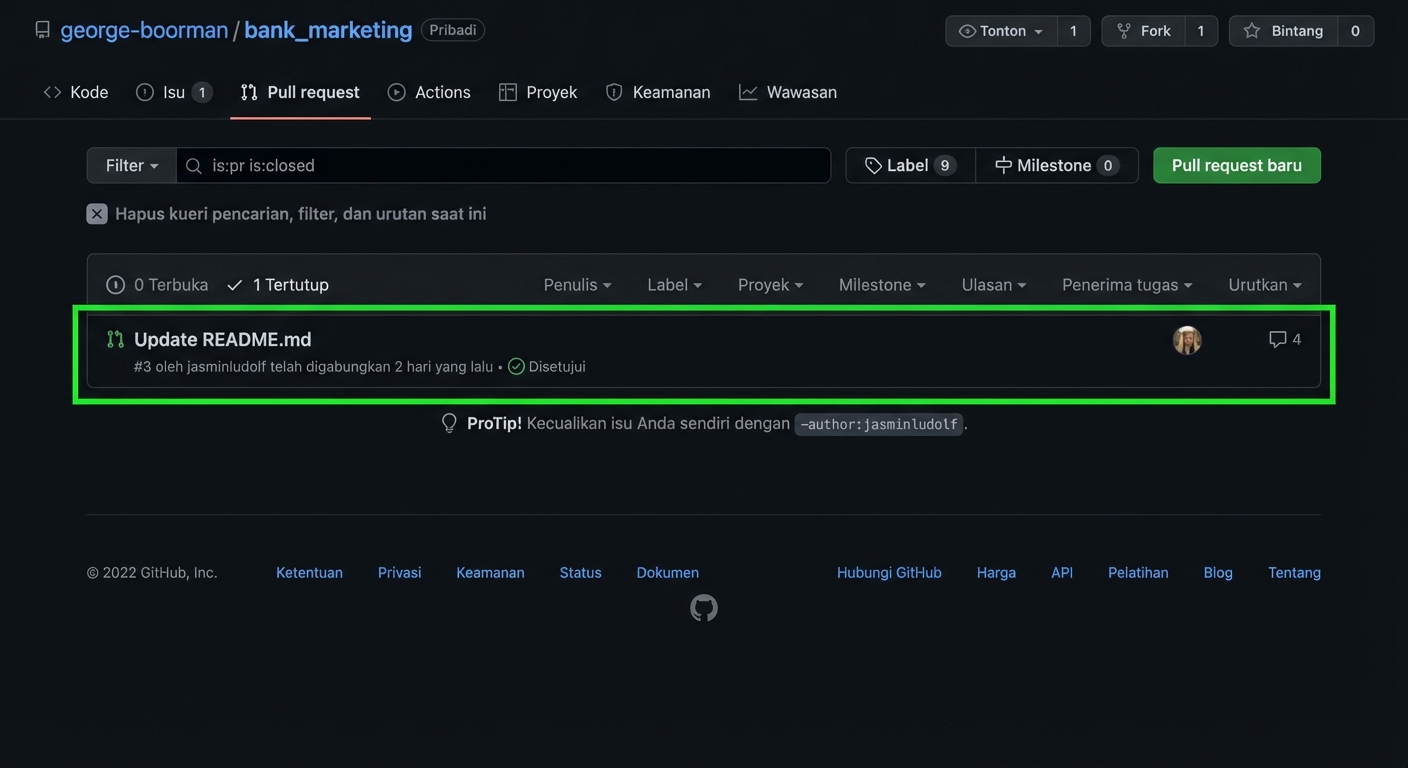Expand the Penulis filter dropdown
The height and width of the screenshot is (768, 1408).
[577, 285]
